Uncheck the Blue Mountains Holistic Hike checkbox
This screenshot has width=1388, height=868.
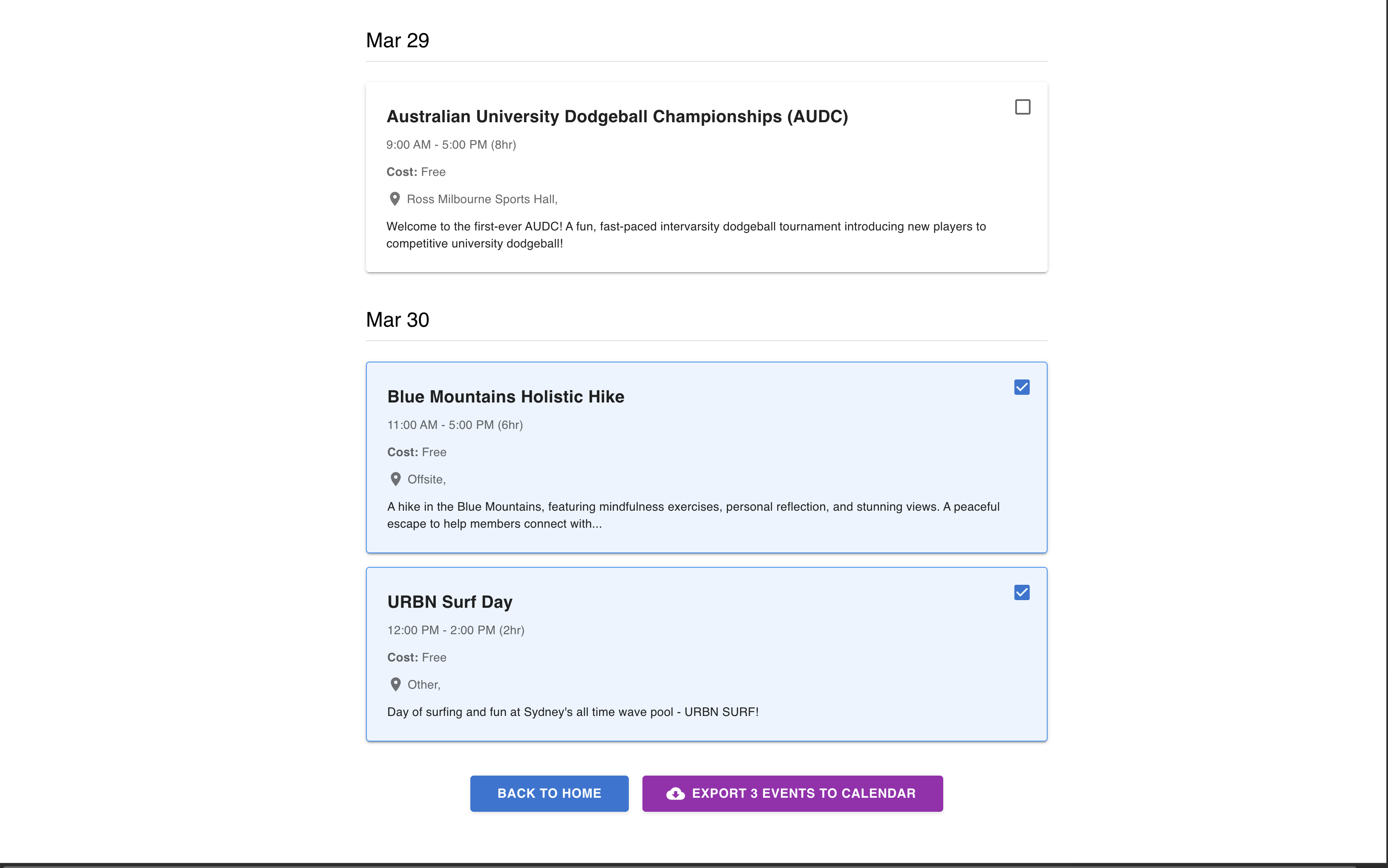(x=1022, y=388)
